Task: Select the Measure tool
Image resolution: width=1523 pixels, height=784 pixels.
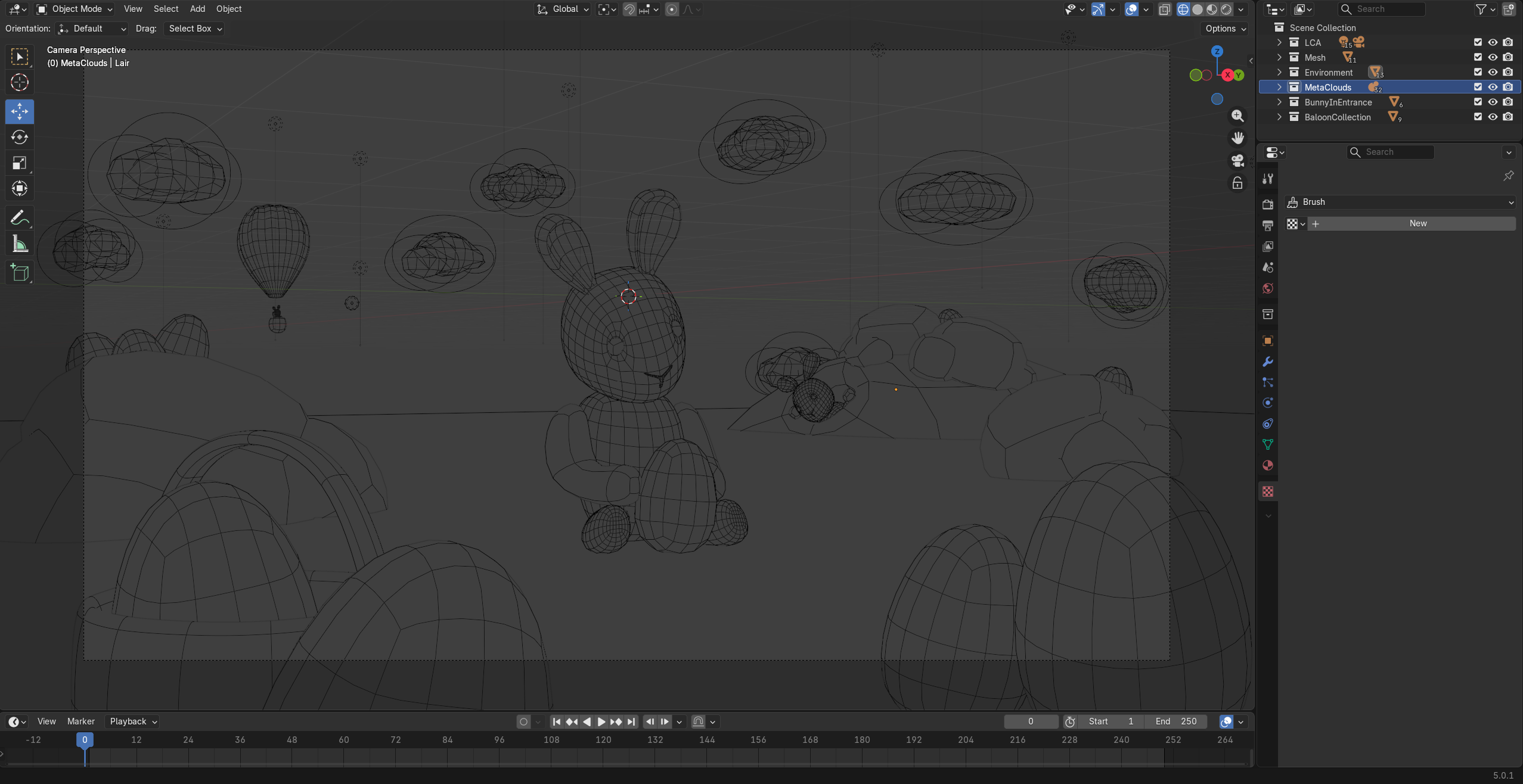Action: click(19, 244)
